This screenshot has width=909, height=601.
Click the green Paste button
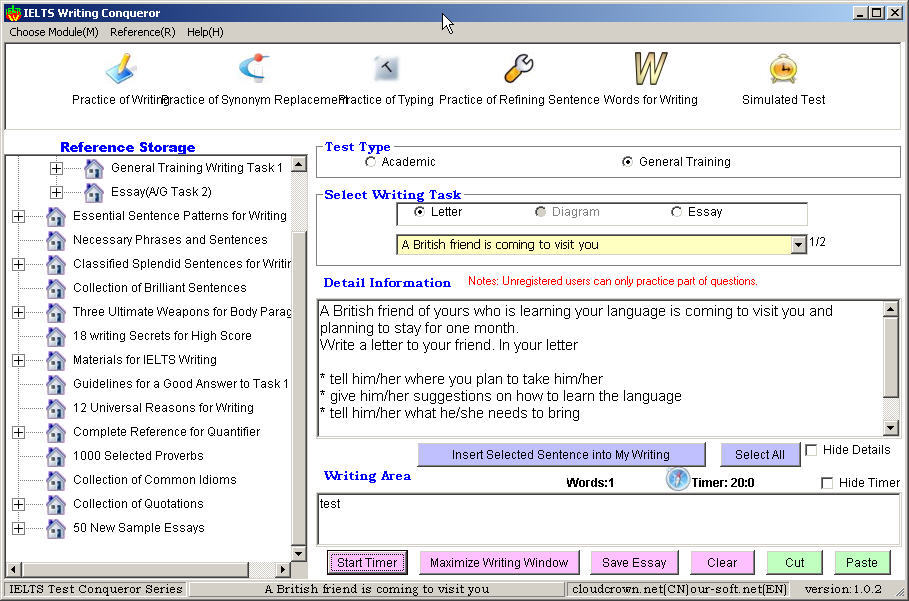(x=861, y=563)
